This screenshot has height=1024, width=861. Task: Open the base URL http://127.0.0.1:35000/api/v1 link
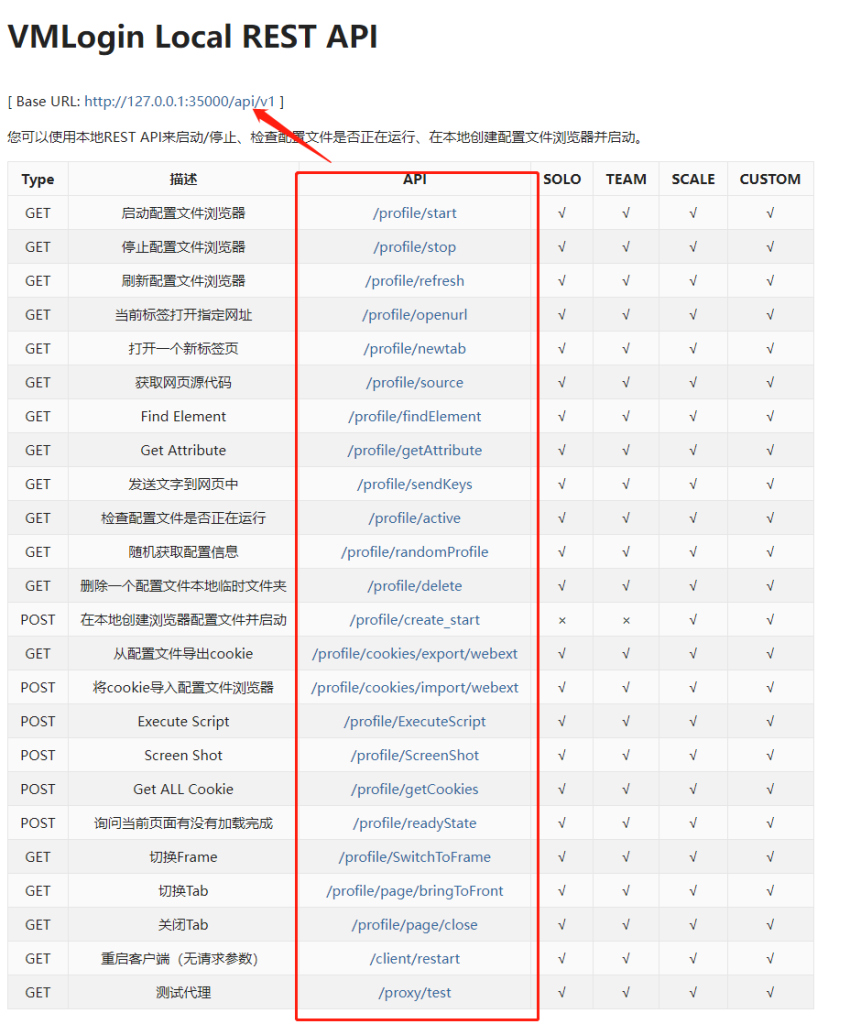coord(179,101)
